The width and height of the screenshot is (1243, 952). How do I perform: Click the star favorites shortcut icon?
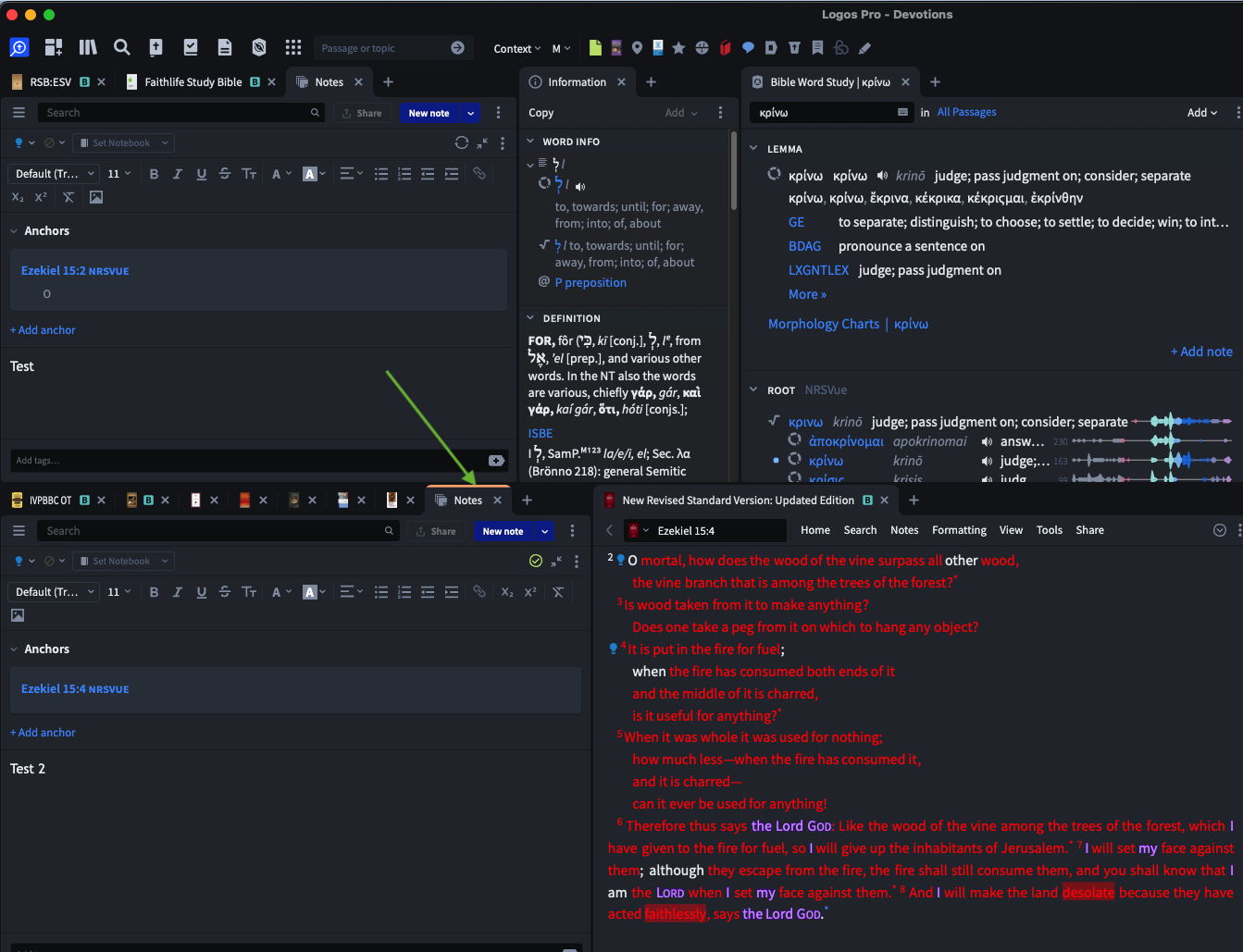[678, 48]
